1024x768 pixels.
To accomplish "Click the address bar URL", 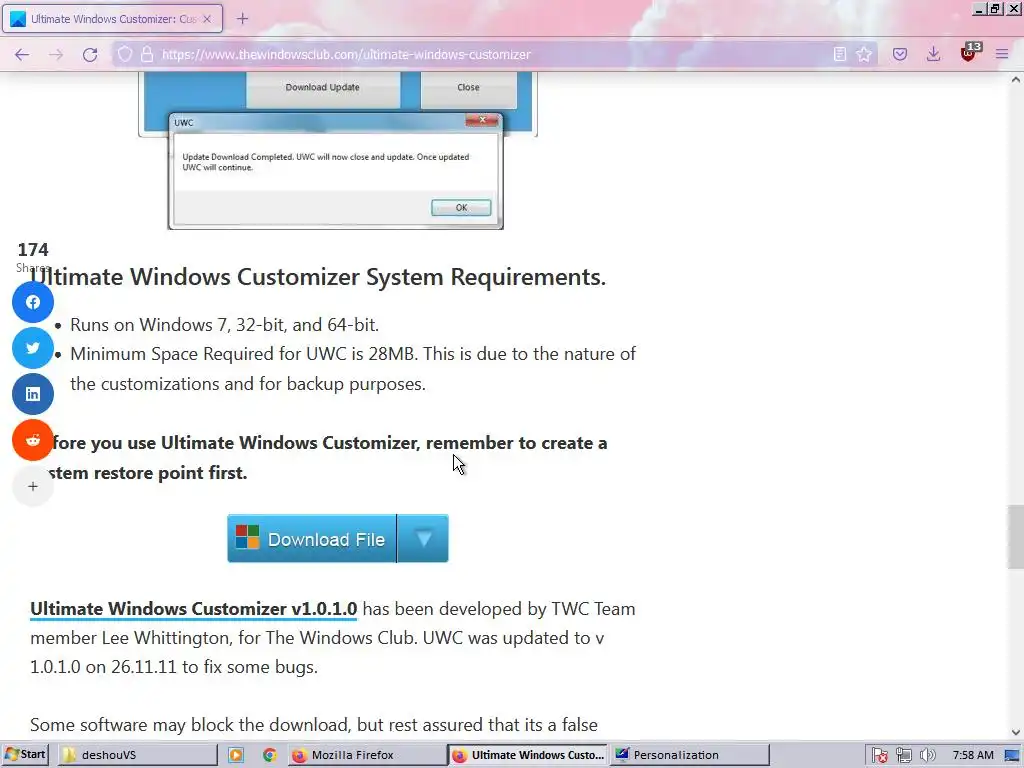I will coord(346,55).
